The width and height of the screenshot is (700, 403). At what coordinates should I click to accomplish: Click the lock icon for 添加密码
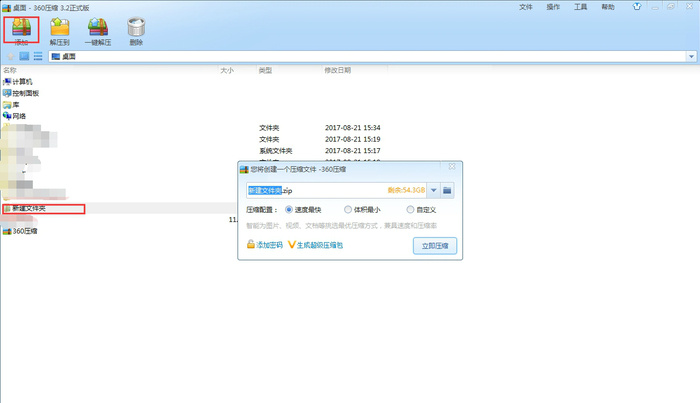(251, 244)
